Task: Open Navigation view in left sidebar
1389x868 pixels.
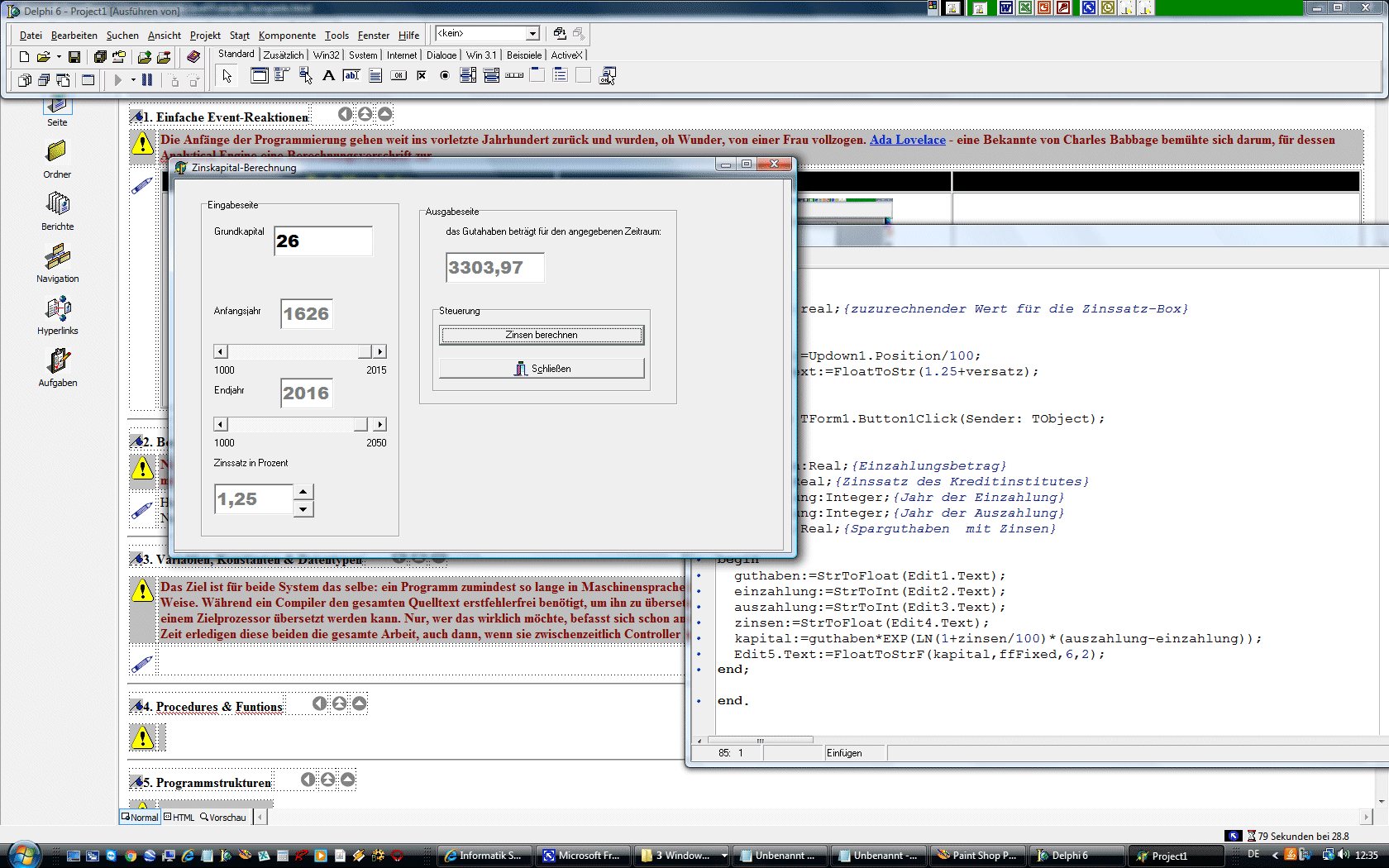Action: [57, 264]
